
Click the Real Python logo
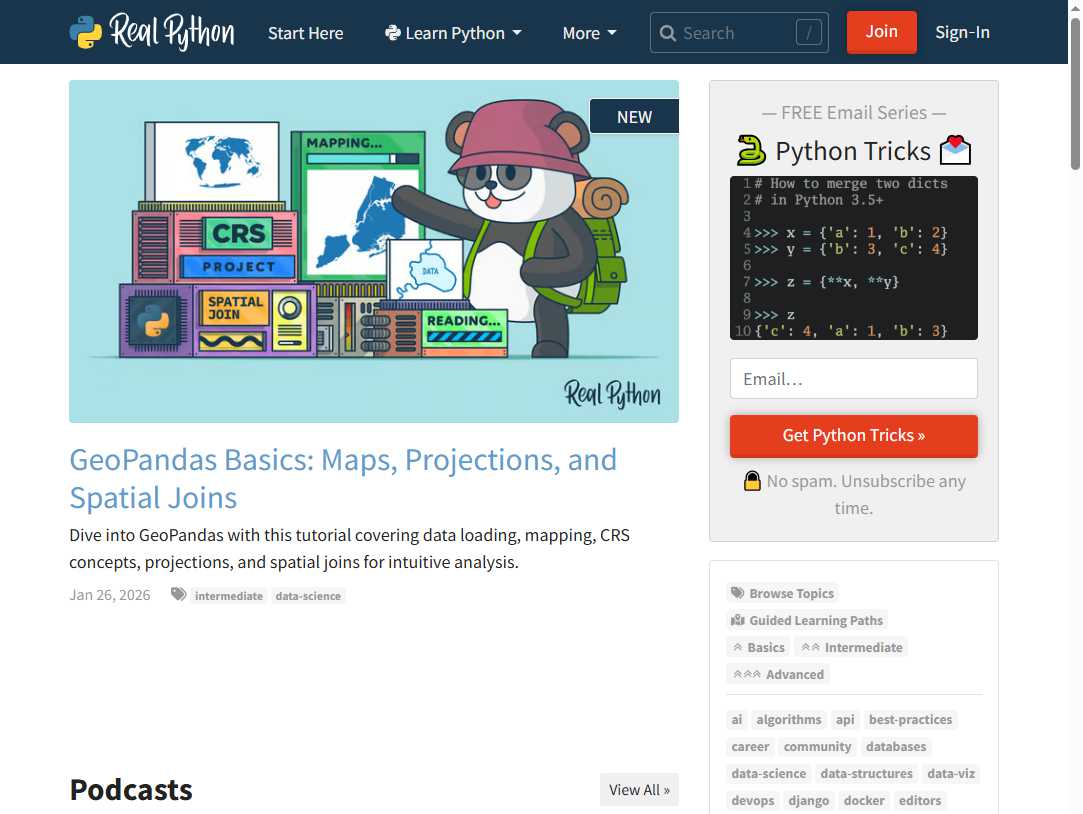tap(152, 32)
